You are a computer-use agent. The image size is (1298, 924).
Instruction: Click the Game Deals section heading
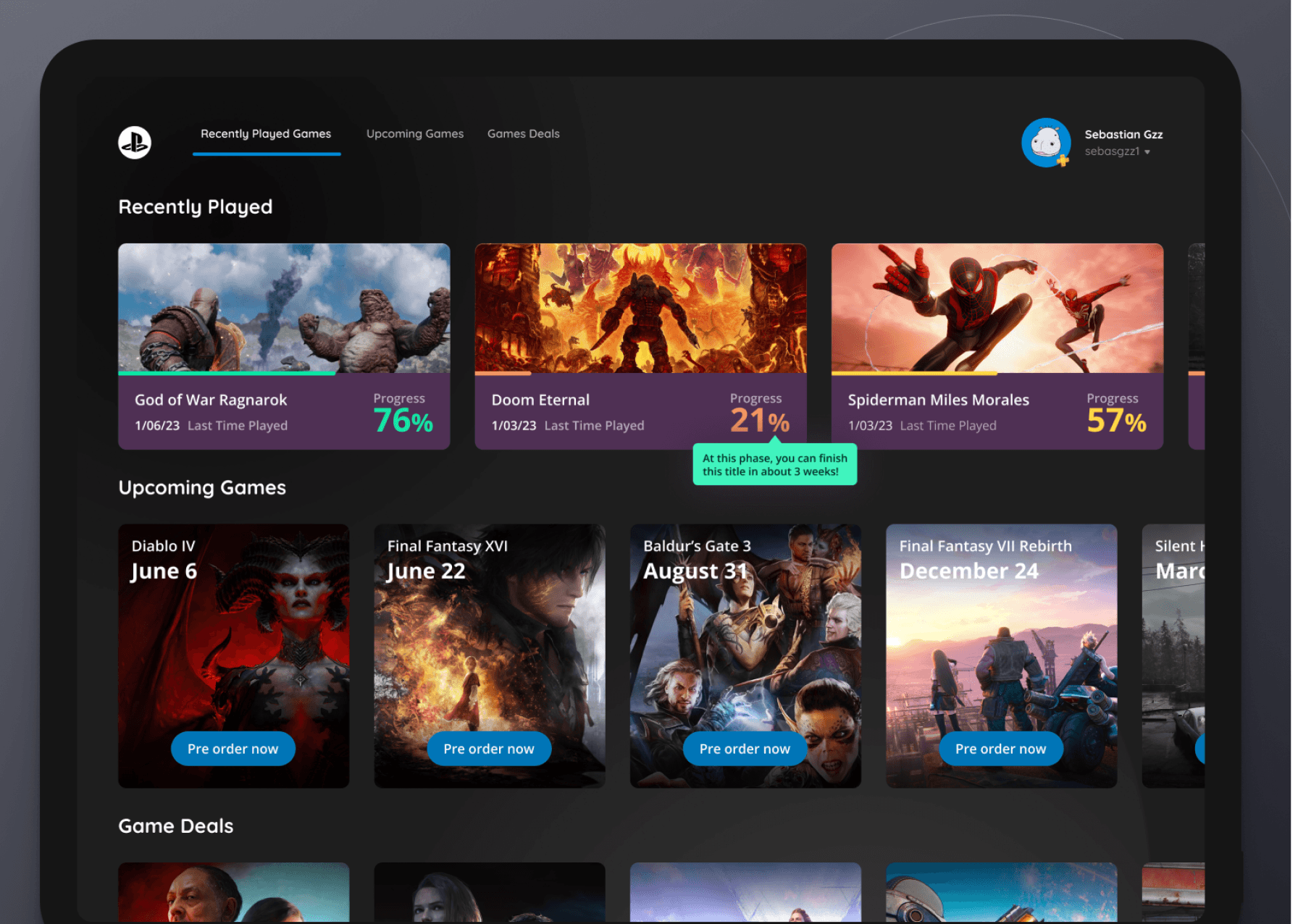tap(176, 826)
